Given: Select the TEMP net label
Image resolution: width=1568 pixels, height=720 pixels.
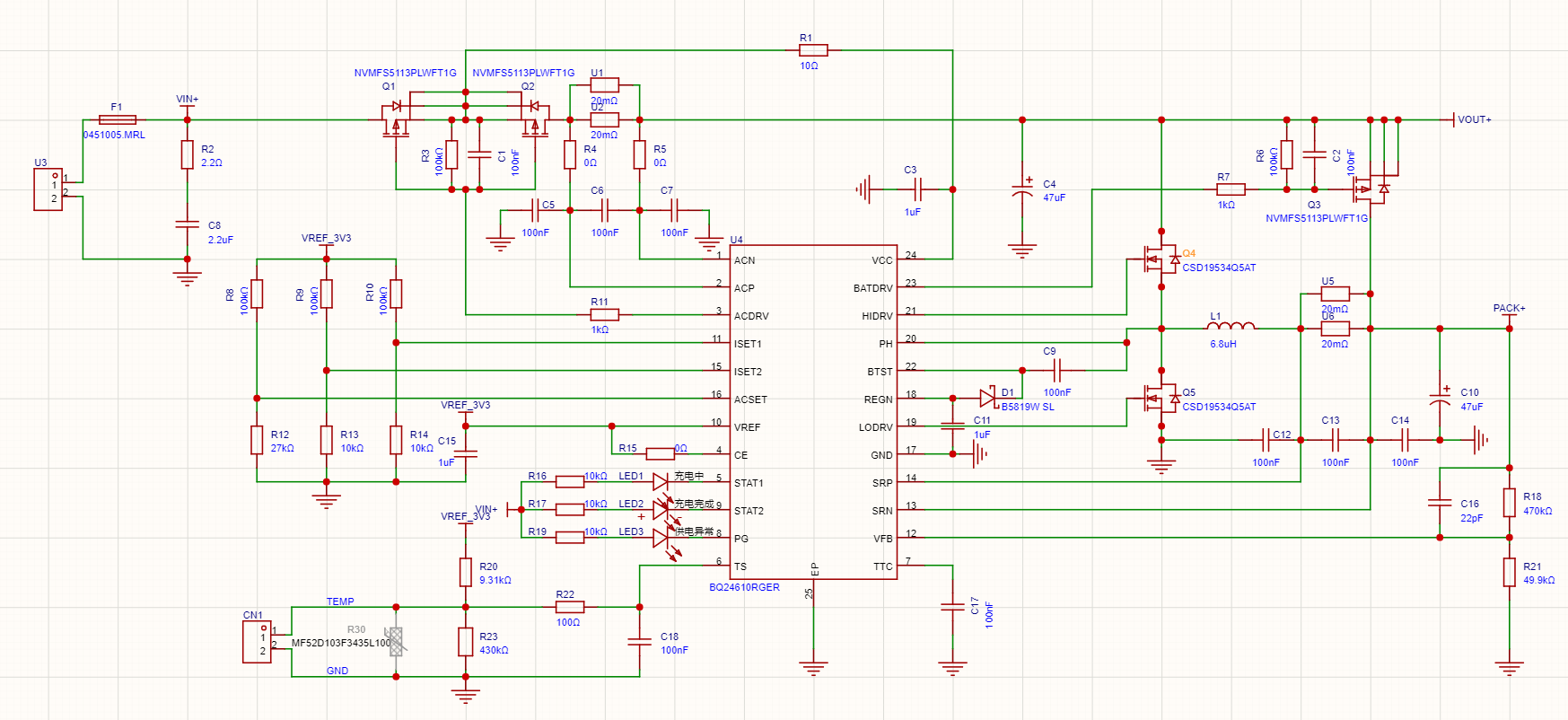Looking at the screenshot, I should point(340,601).
